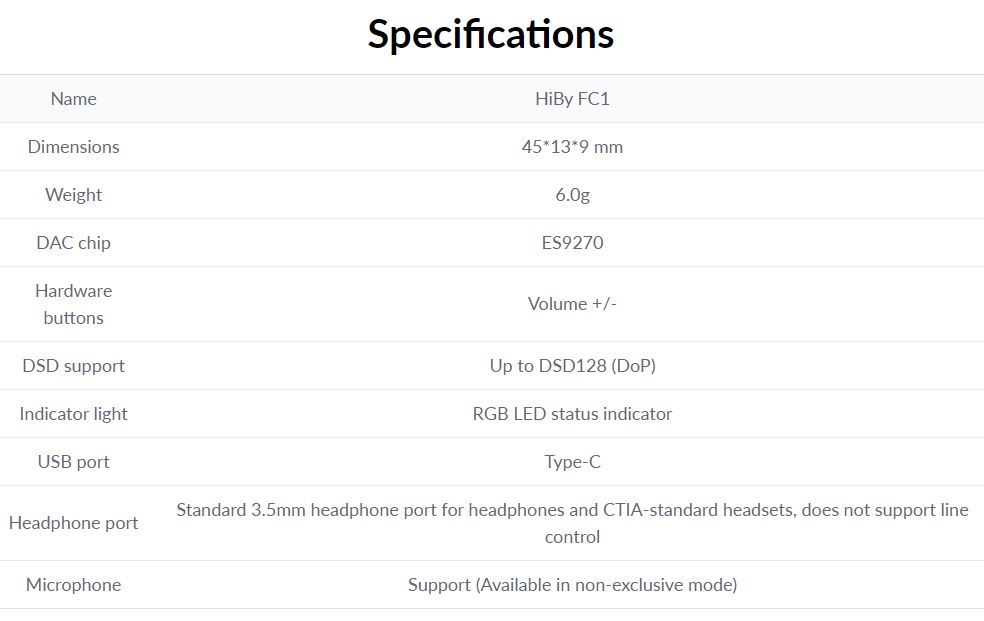Click the Headphone port row label
The height and width of the screenshot is (621, 984).
pyautogui.click(x=73, y=523)
